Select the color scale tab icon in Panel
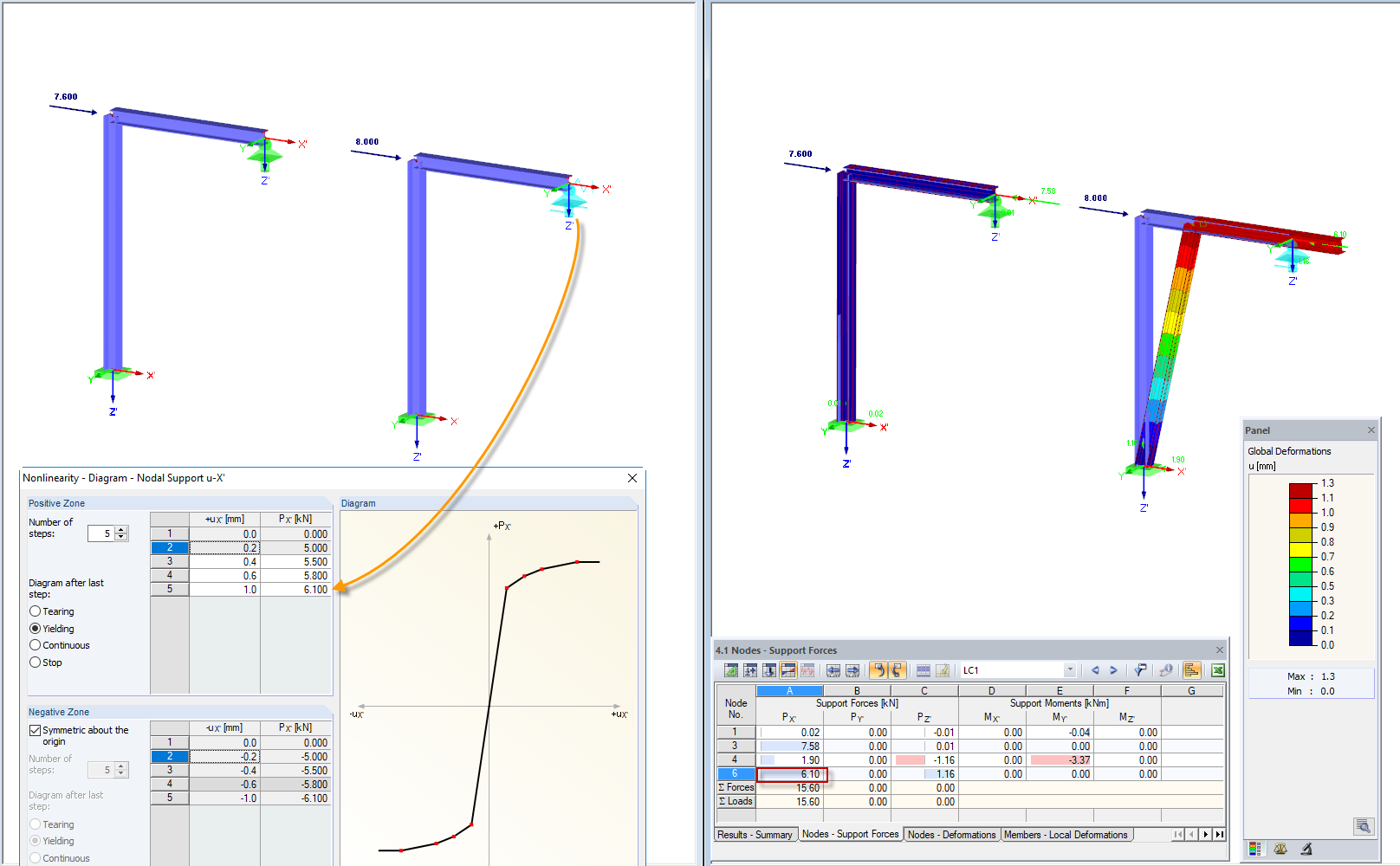The width and height of the screenshot is (1400, 866). click(x=1255, y=849)
